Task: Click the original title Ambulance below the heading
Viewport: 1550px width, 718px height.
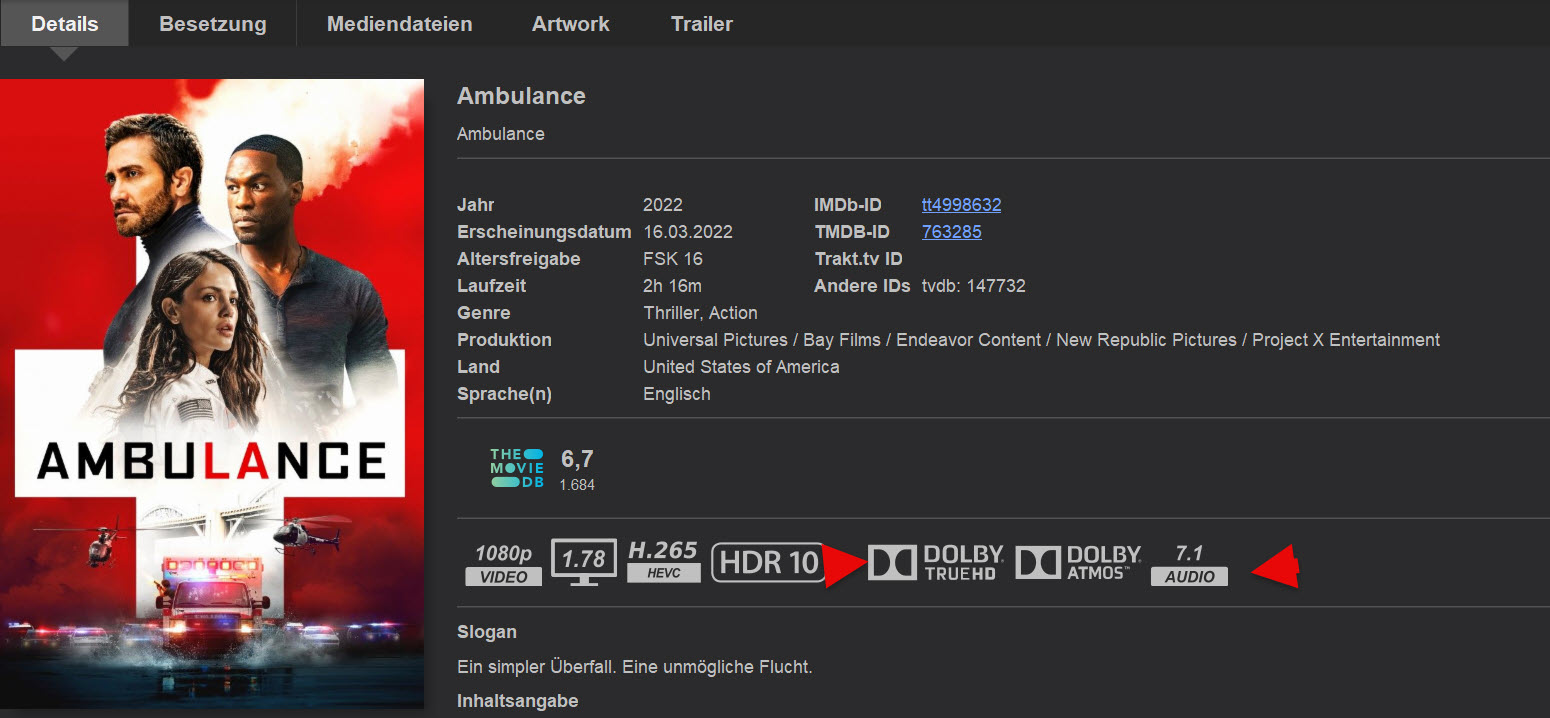Action: pyautogui.click(x=501, y=134)
